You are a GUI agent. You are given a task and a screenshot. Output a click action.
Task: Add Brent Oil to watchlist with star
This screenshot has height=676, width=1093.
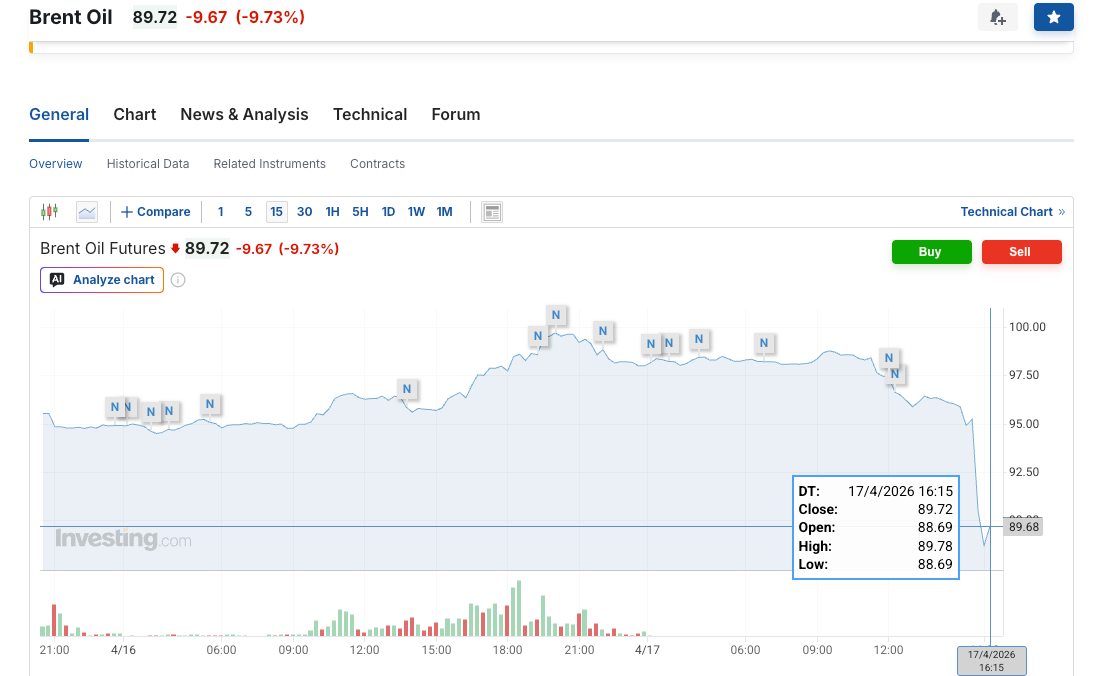coord(1053,17)
